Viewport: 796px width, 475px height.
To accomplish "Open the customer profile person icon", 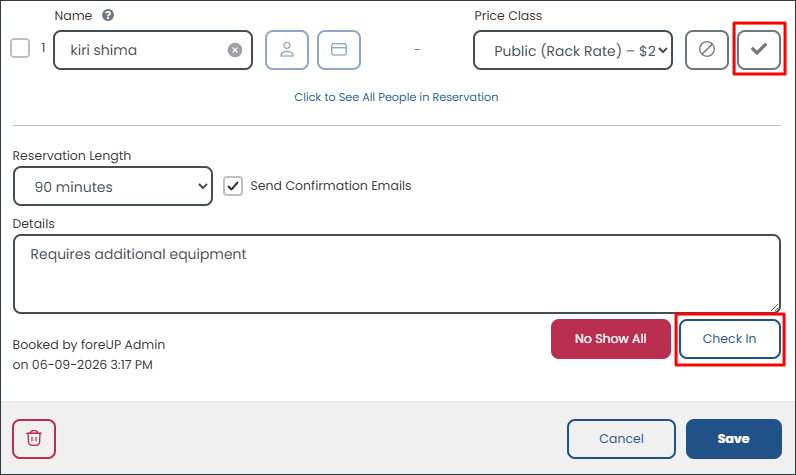I will (x=287, y=50).
